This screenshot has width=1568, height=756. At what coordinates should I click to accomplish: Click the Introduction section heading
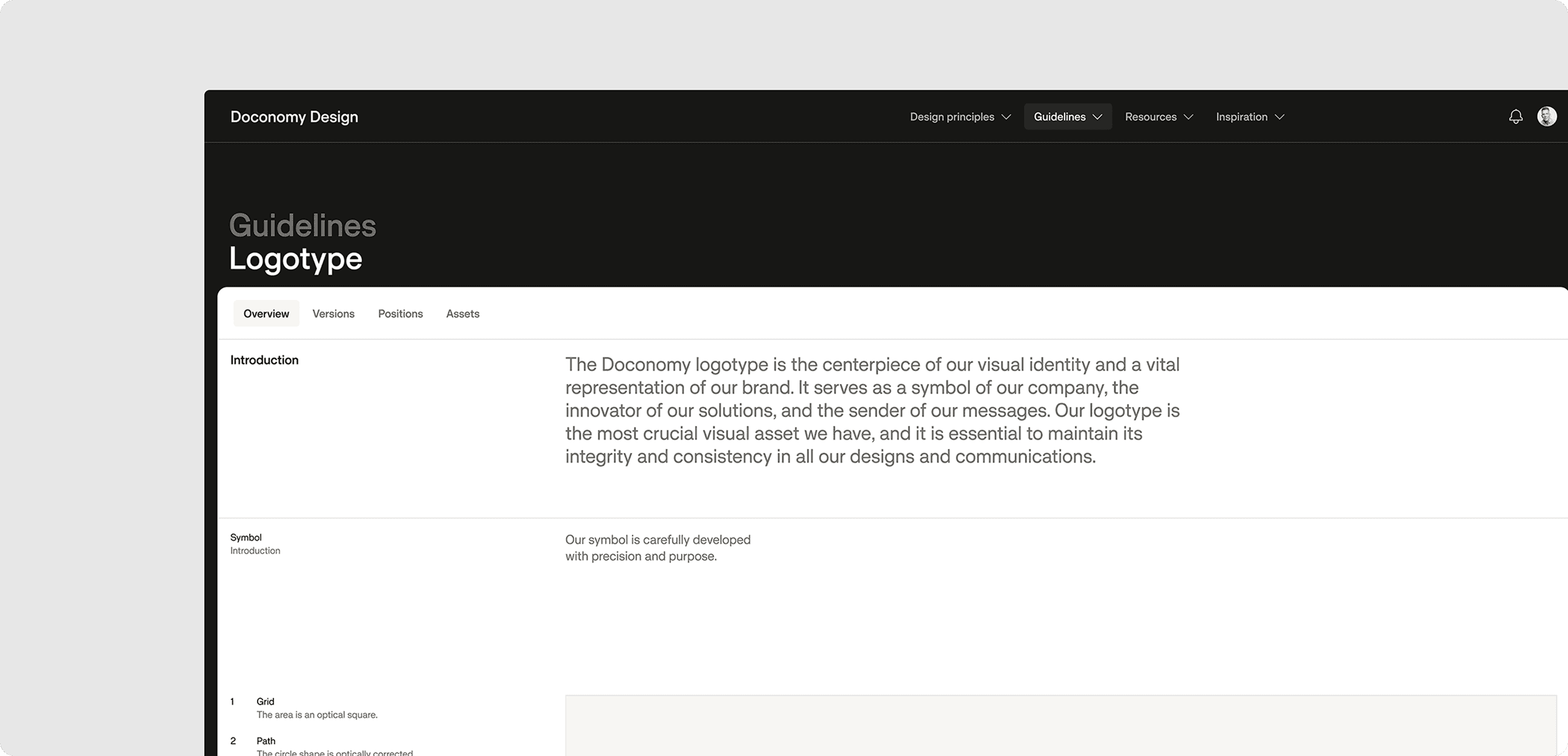tap(264, 360)
